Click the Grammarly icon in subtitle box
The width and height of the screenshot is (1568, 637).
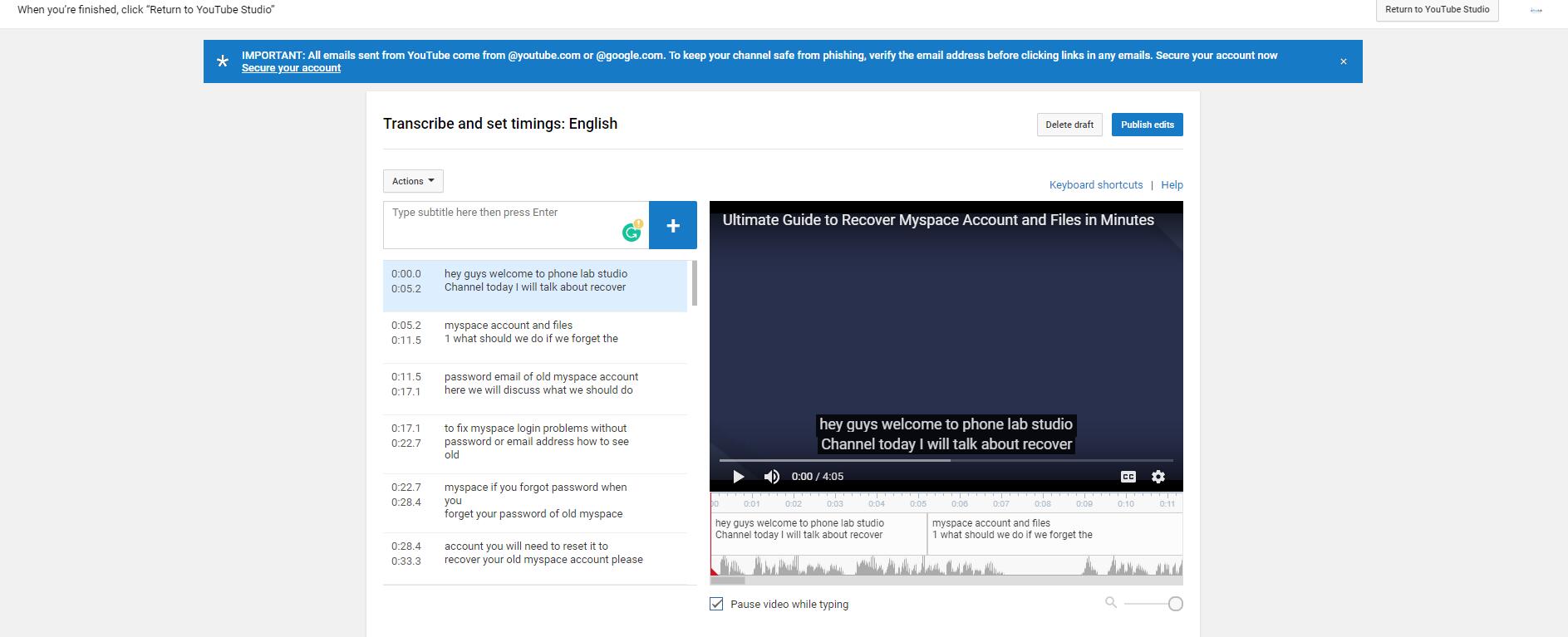[632, 232]
